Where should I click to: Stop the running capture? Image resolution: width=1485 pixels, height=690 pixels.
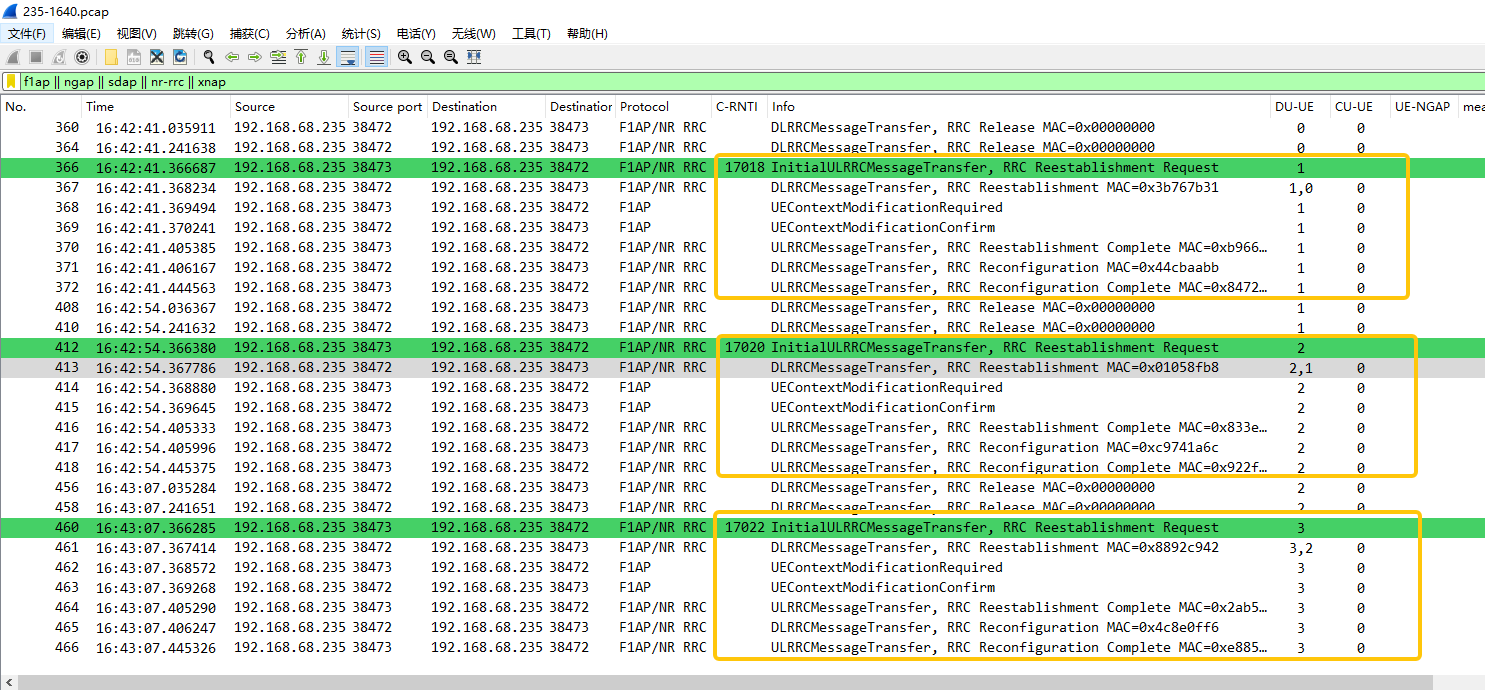tap(36, 57)
